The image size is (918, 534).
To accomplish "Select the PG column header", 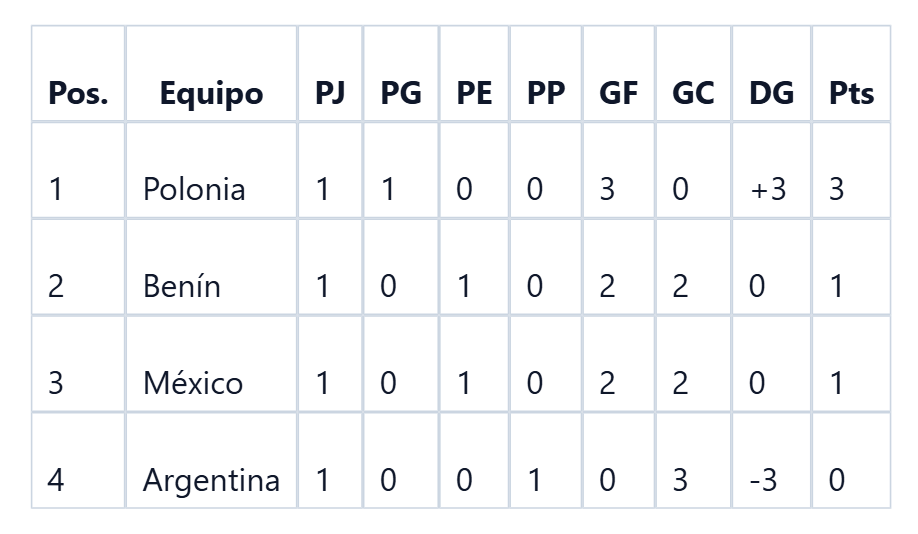I will pos(401,74).
